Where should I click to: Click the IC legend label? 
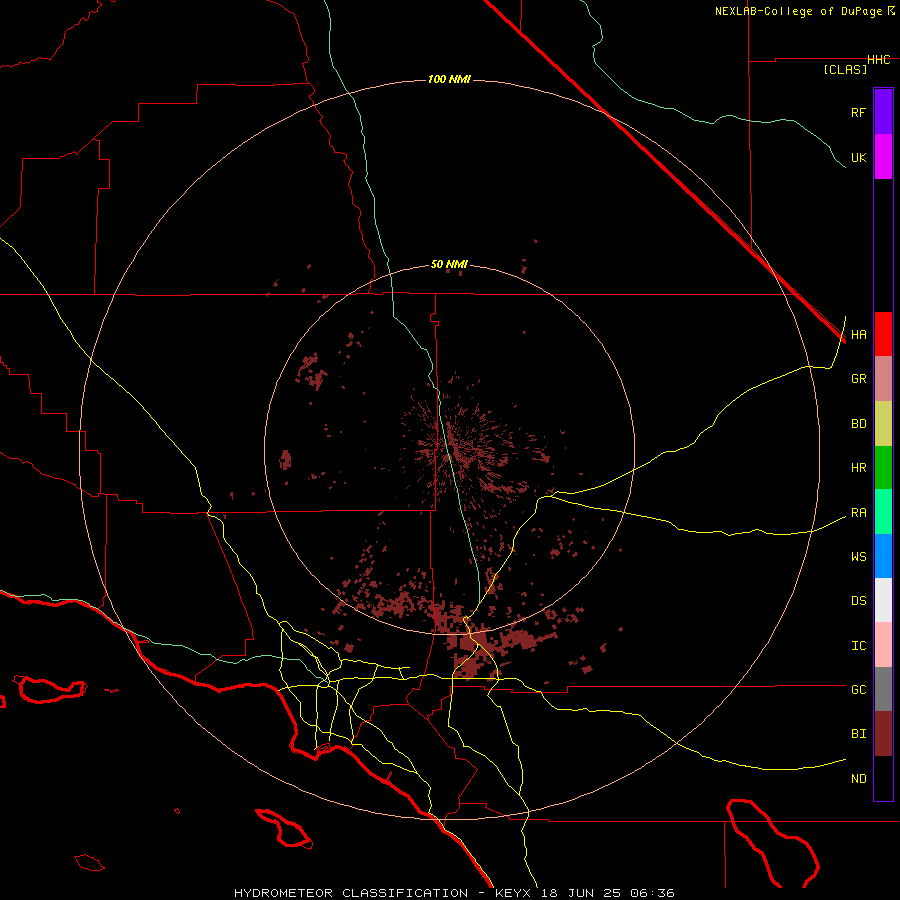click(858, 646)
